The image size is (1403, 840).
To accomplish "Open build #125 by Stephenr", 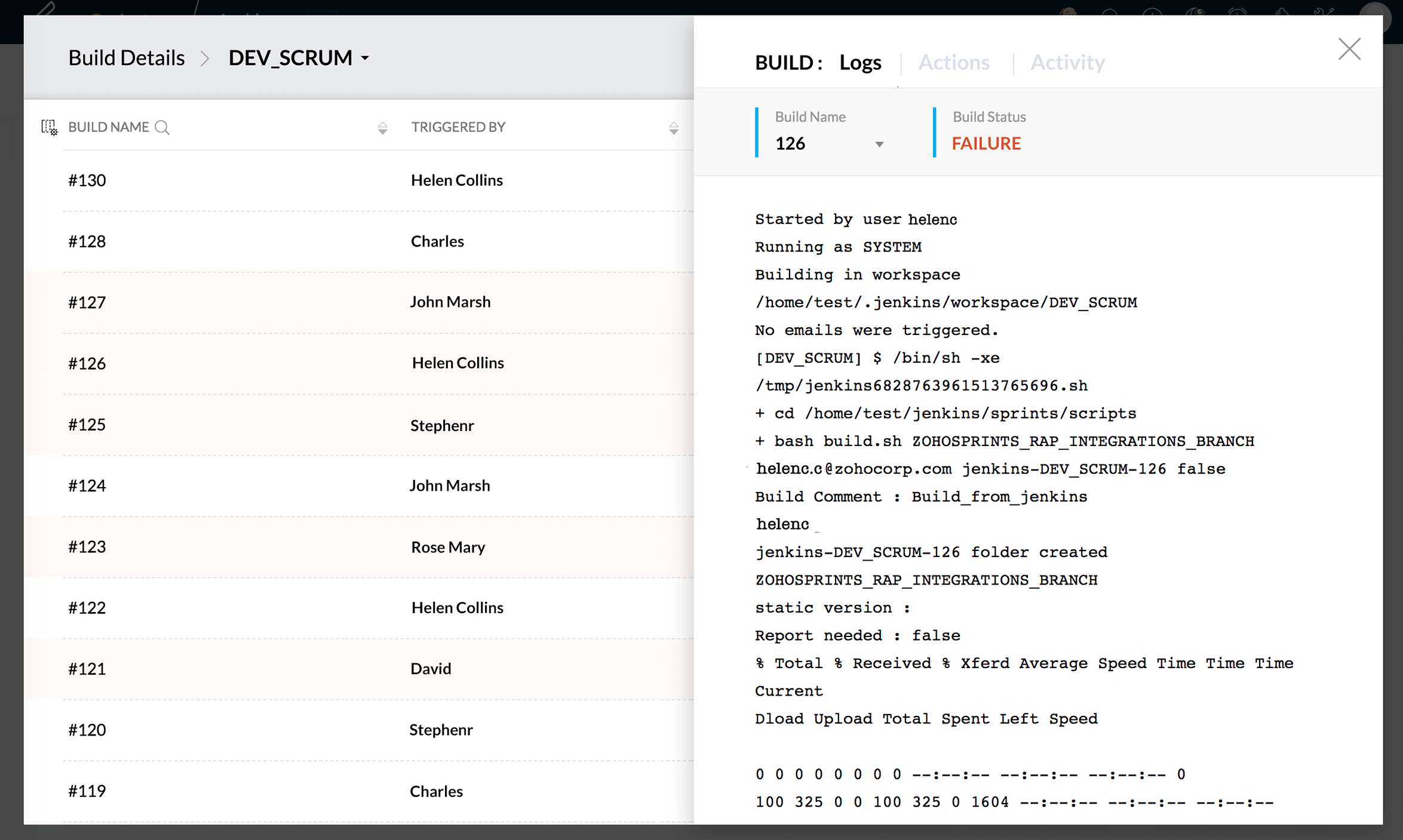I will point(87,424).
